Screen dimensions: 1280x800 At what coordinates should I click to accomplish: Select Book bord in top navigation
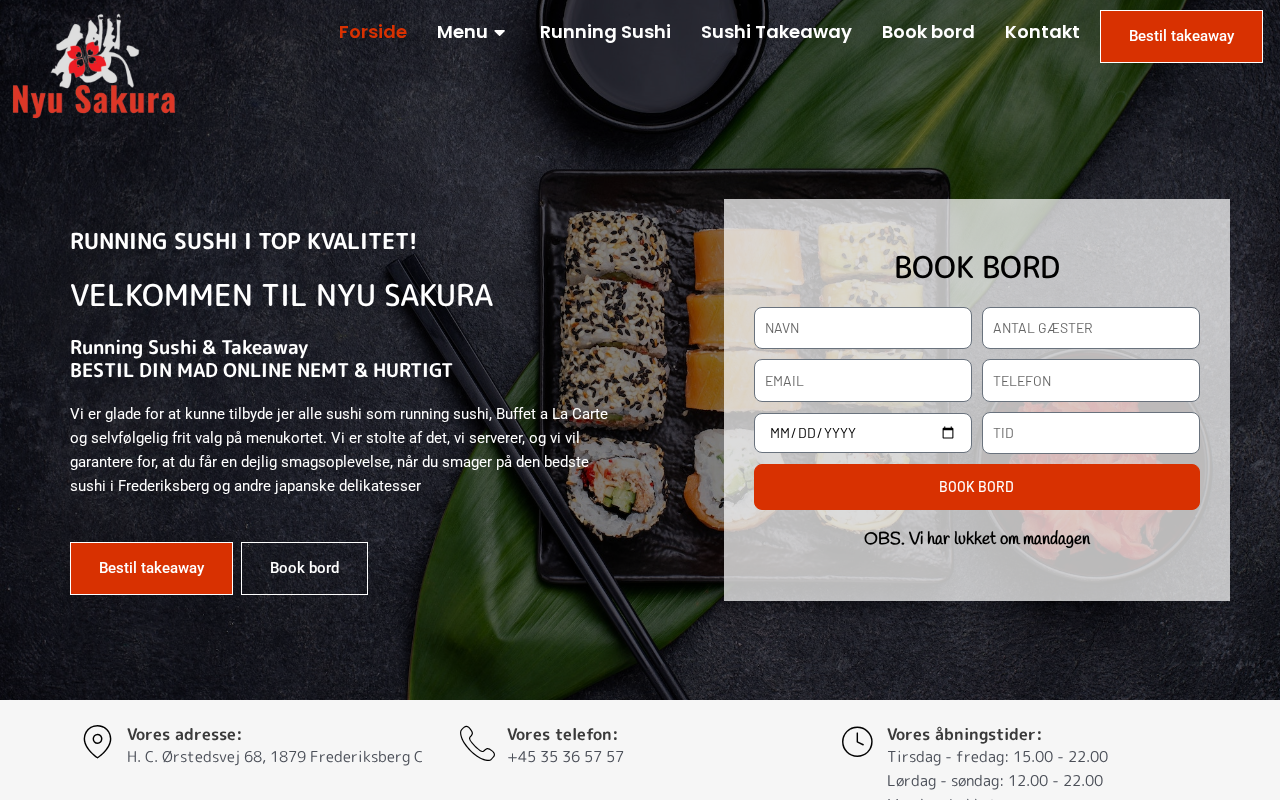tap(928, 32)
